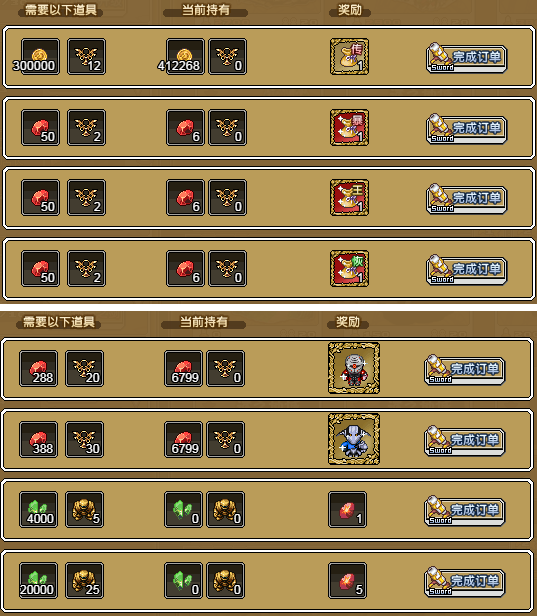The image size is (537, 616).
Task: Click the gold emblem icon showing 12
Action: coord(86,57)
